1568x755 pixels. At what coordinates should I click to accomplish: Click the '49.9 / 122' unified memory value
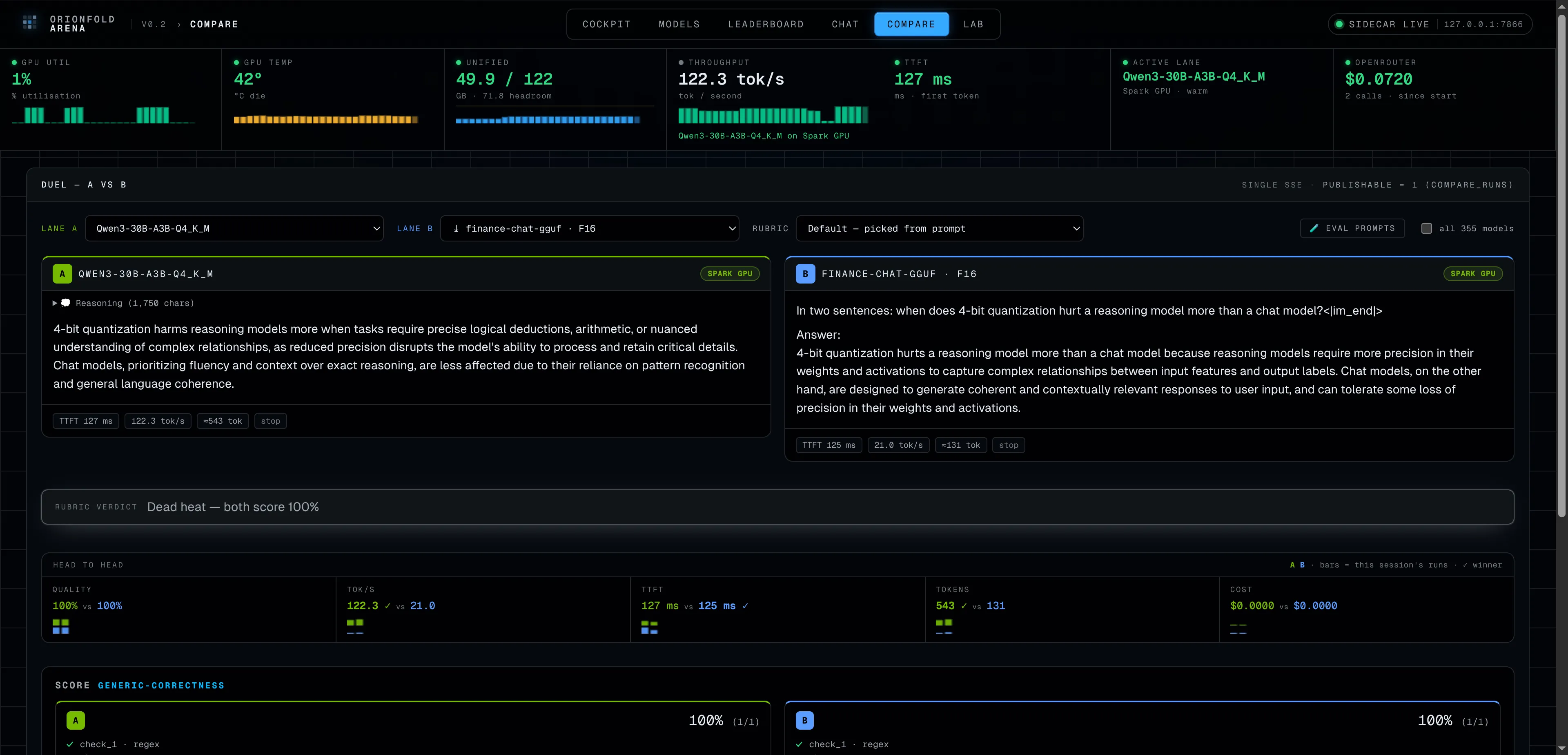(x=504, y=79)
